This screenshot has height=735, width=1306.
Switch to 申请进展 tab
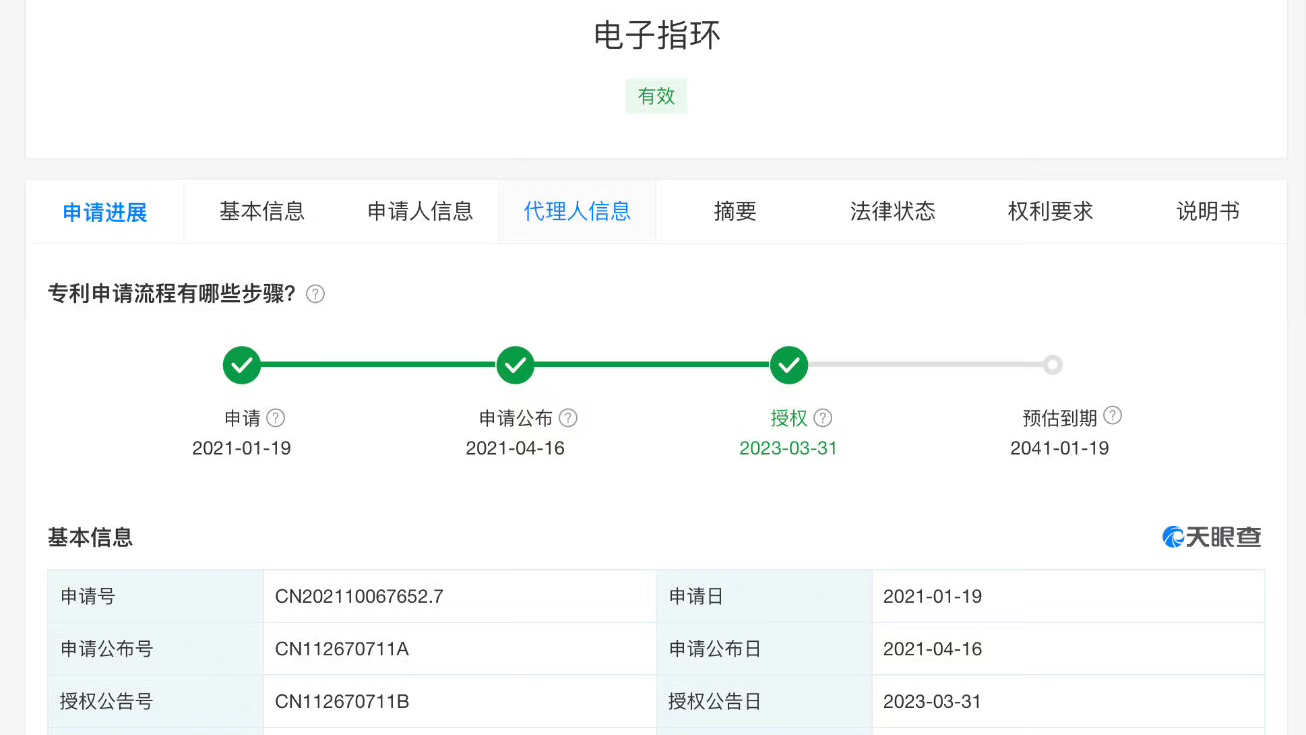(105, 212)
